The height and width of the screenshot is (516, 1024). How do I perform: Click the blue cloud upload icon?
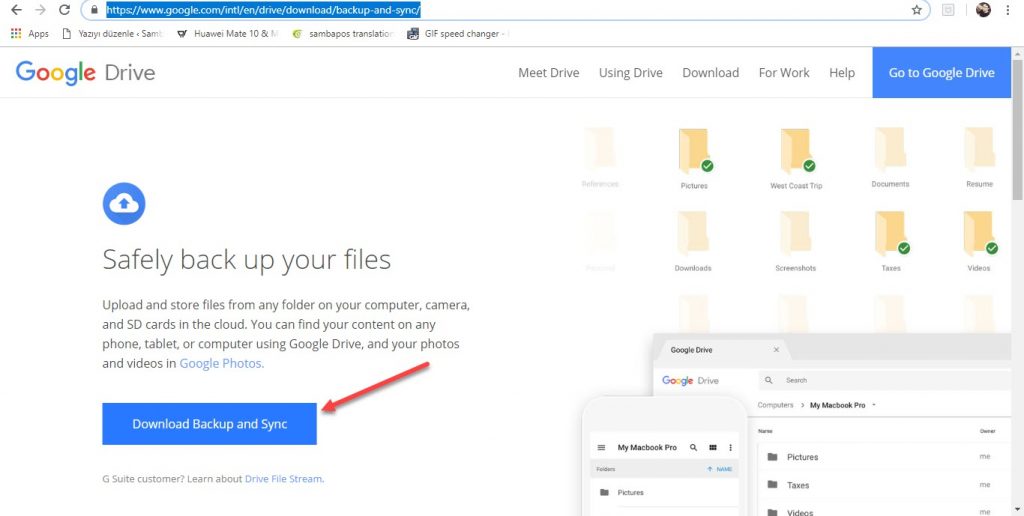tap(124, 204)
